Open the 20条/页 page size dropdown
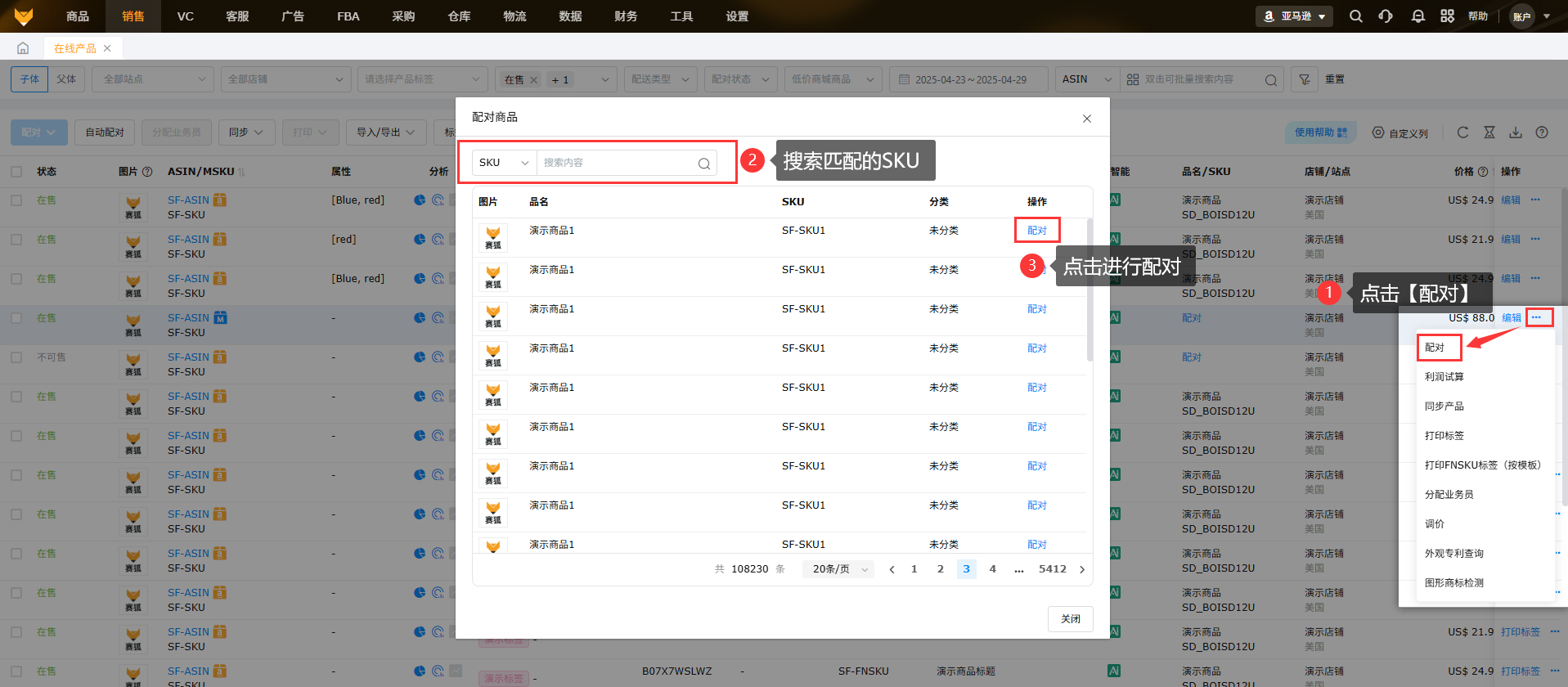This screenshot has height=687, width=1568. pos(839,569)
